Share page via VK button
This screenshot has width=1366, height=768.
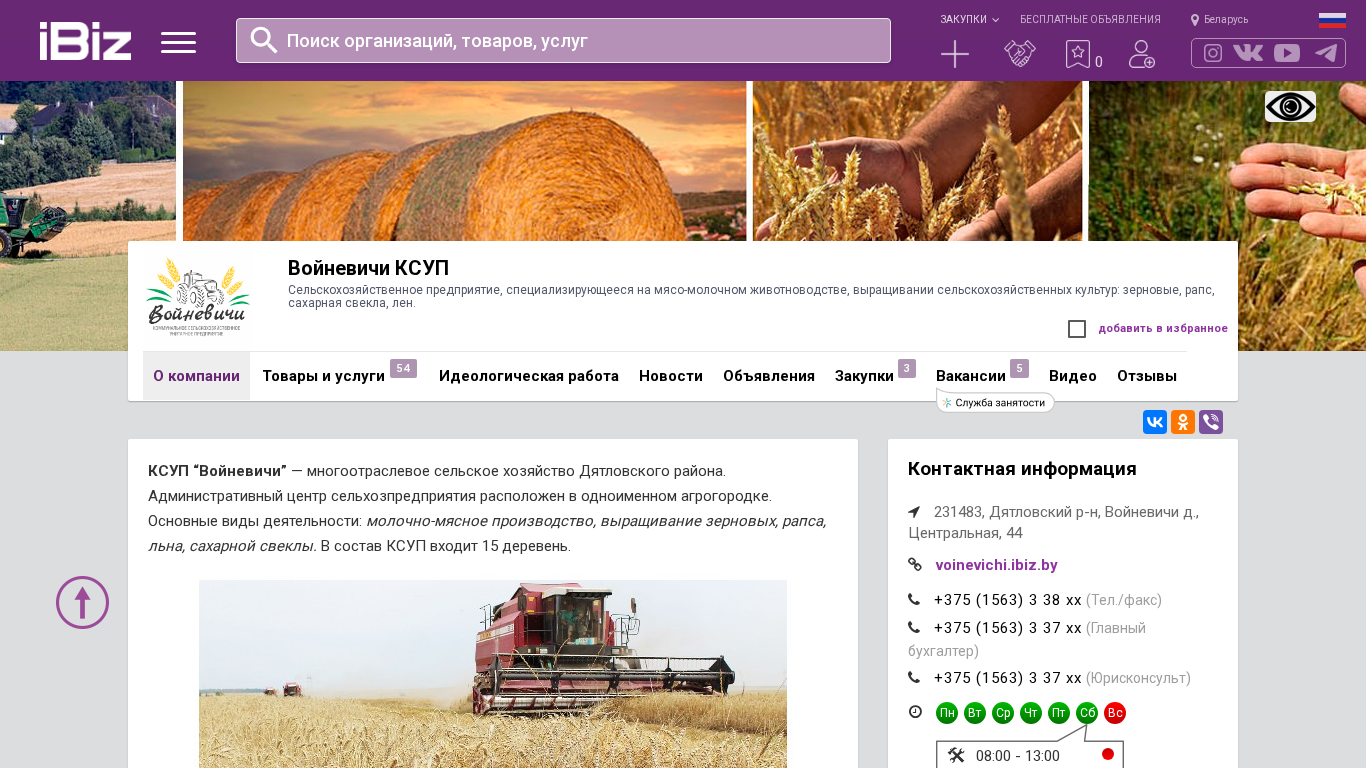click(x=1155, y=422)
